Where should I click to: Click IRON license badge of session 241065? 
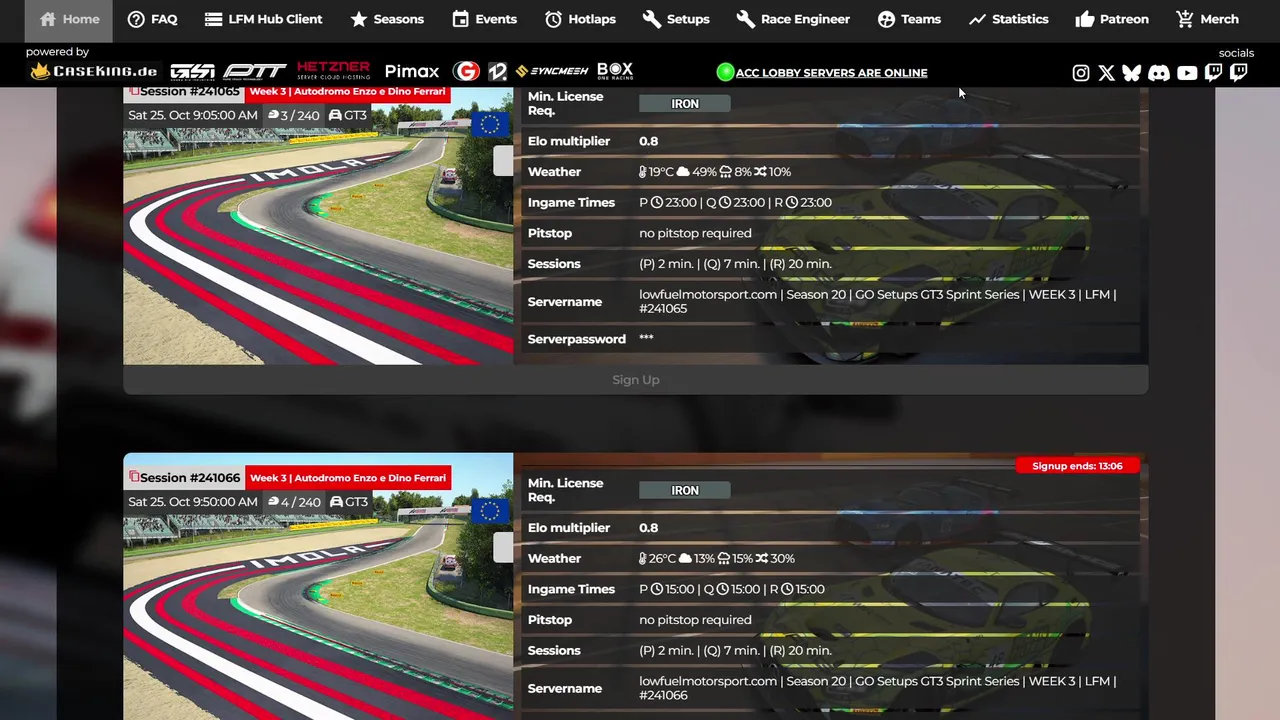(685, 103)
